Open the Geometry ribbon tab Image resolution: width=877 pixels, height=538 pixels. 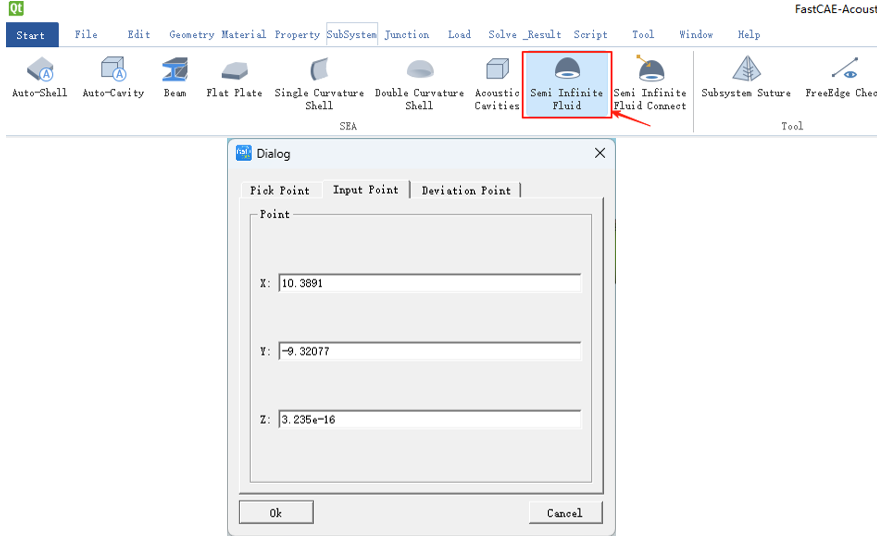point(192,35)
